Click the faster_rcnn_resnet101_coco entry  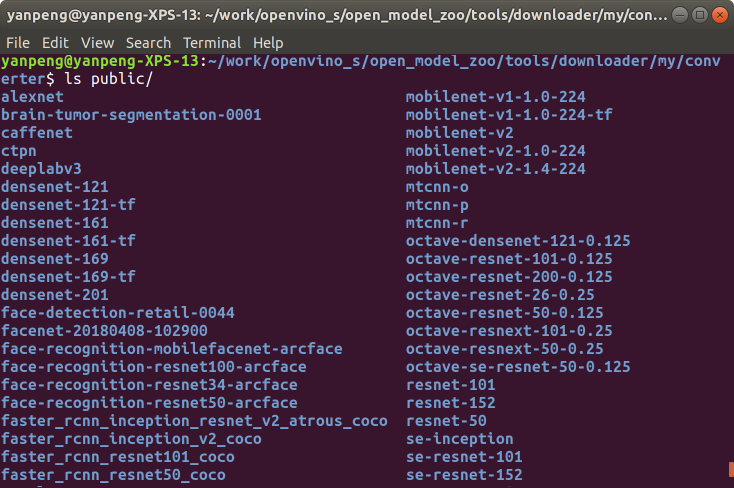pos(118,457)
